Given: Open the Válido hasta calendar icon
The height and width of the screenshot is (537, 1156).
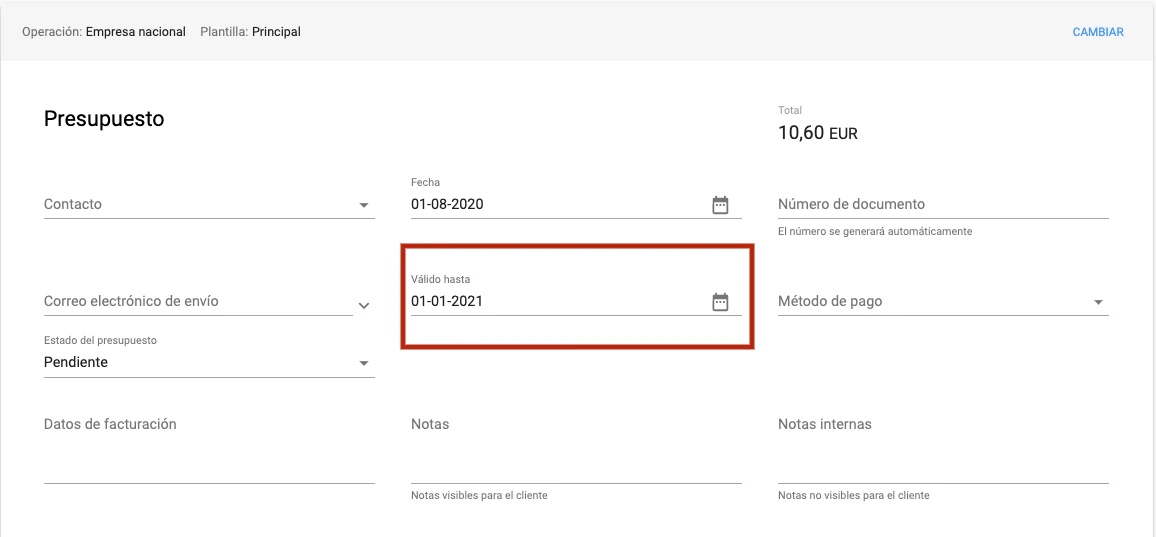Looking at the screenshot, I should coord(720,302).
